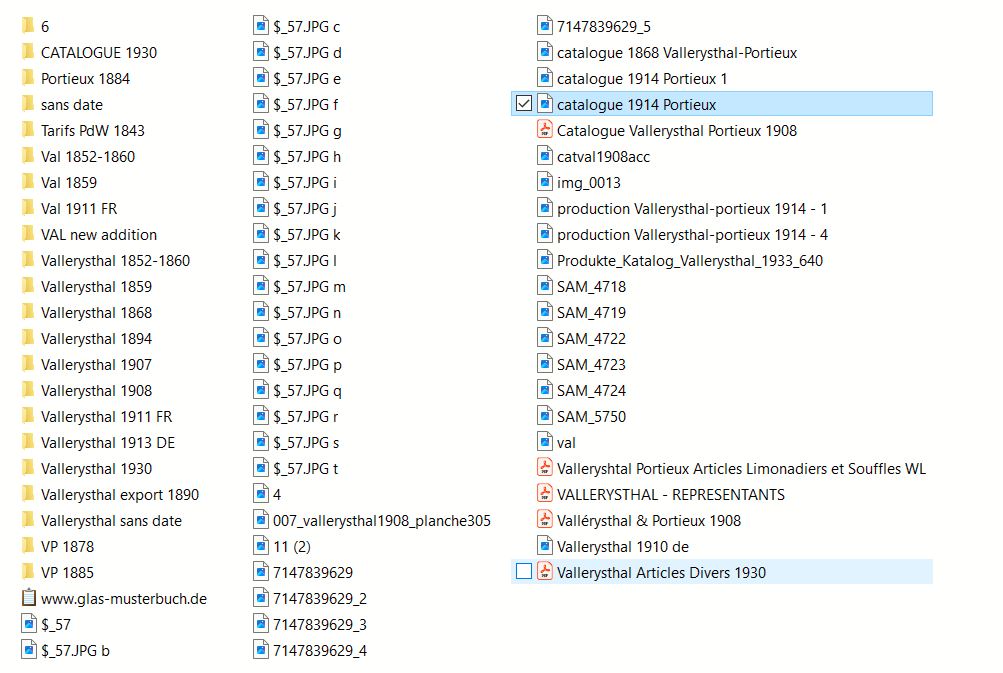Select folder Vallerysthal 1930

86,469
